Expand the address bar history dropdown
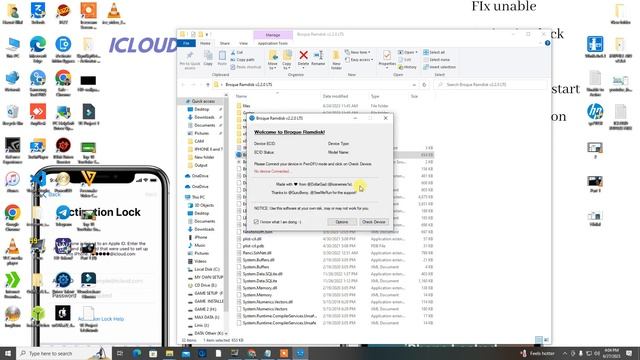This screenshot has height=360, width=640. click(x=414, y=84)
